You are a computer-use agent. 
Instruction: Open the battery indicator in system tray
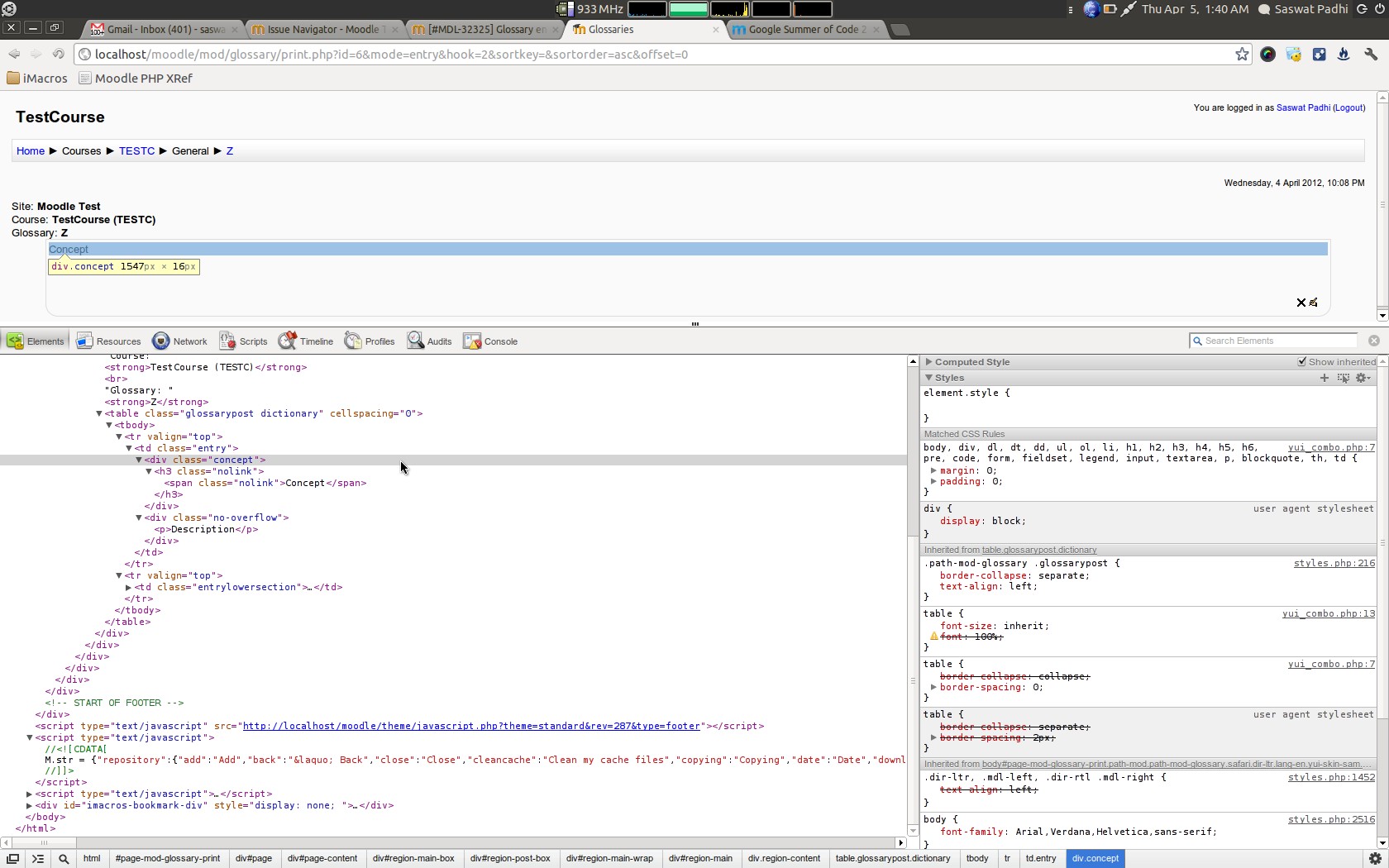[x=1110, y=9]
